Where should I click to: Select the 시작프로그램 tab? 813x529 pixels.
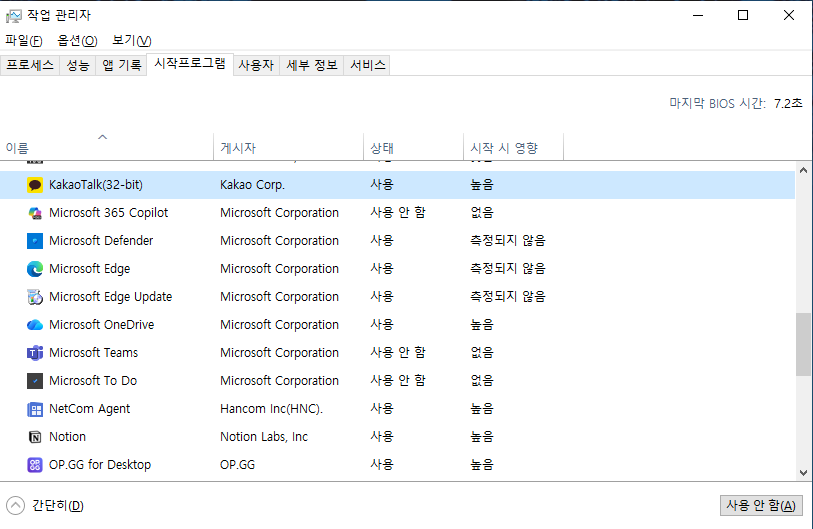(x=190, y=64)
